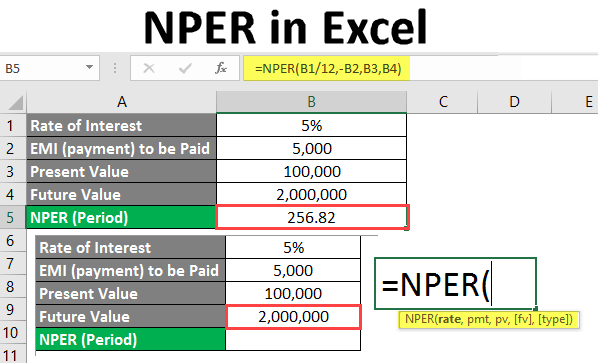Expand the Name Box dropdown arrow
The width and height of the screenshot is (598, 363).
(89, 67)
